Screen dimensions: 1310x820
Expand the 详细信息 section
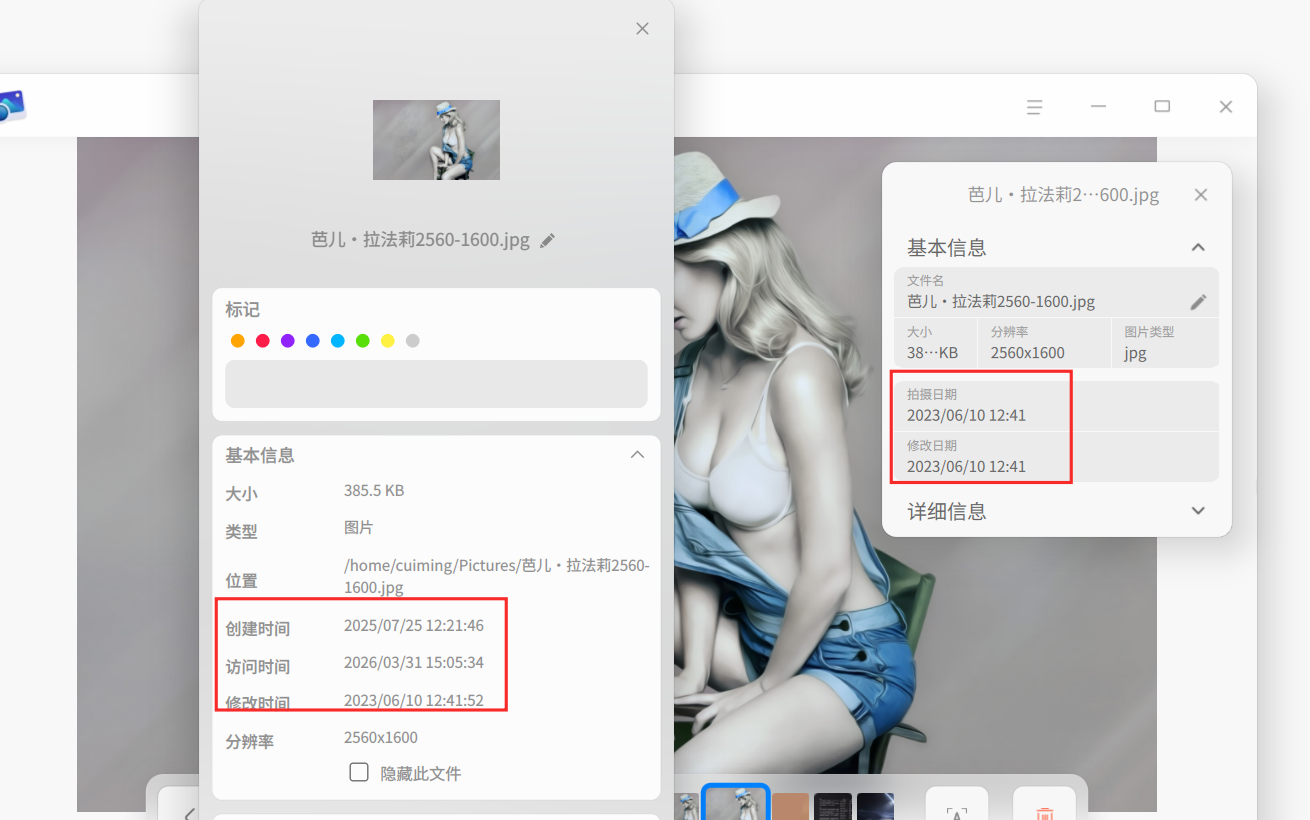click(1198, 511)
